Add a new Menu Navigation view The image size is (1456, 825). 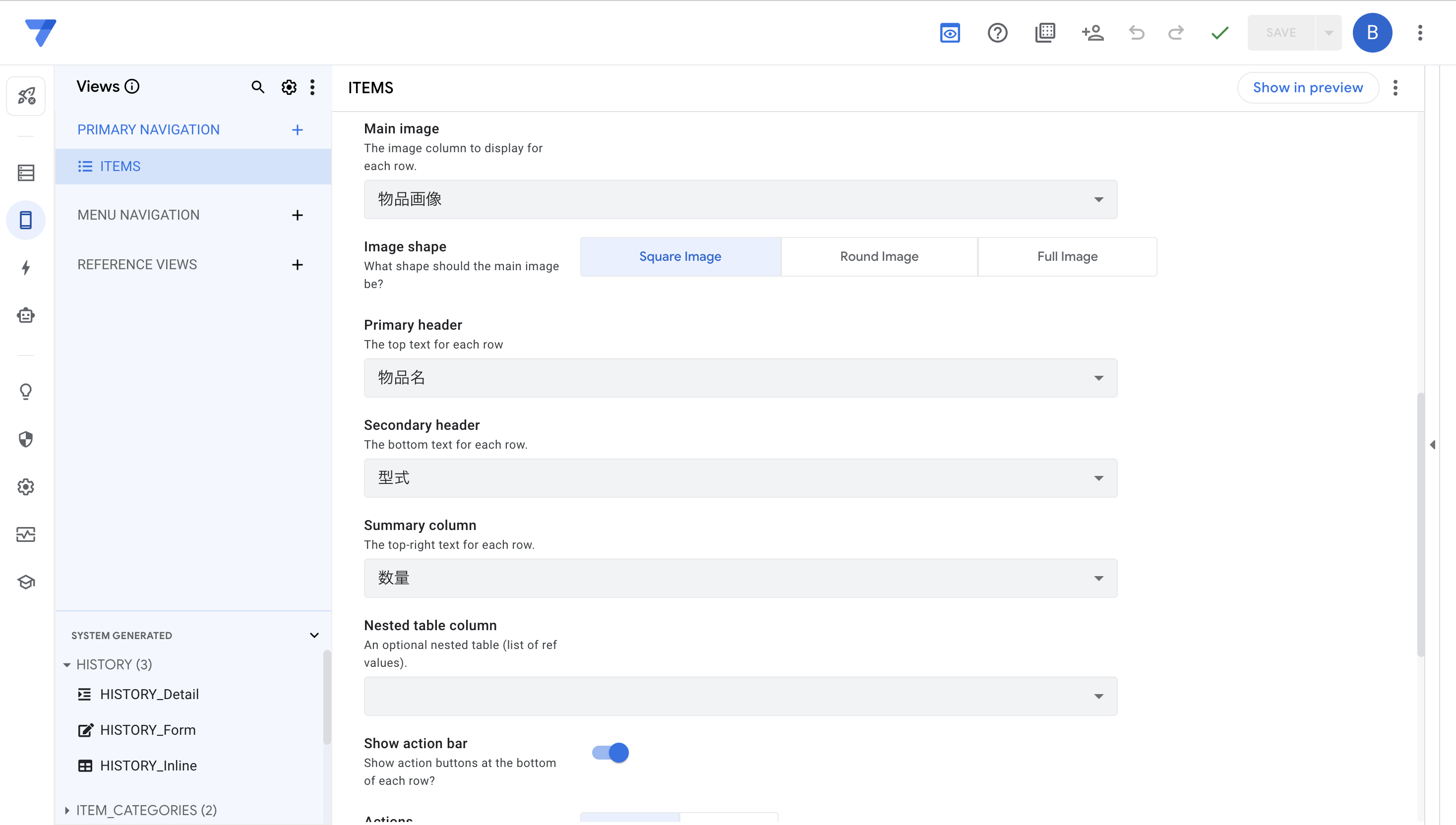(x=297, y=215)
